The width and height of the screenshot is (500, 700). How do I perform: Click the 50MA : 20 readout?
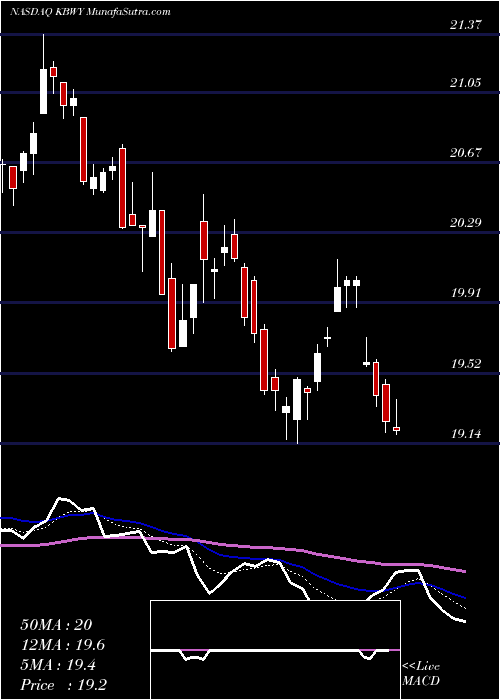click(56, 625)
